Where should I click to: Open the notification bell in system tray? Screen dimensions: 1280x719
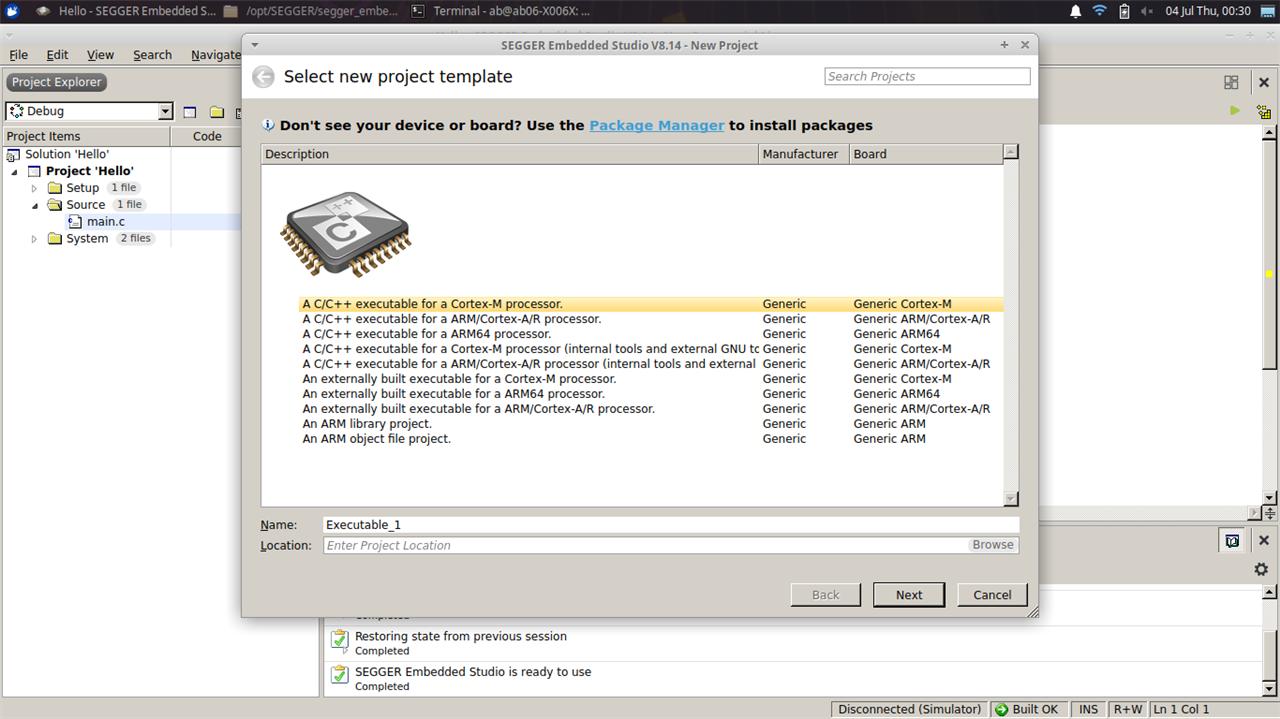click(x=1076, y=11)
